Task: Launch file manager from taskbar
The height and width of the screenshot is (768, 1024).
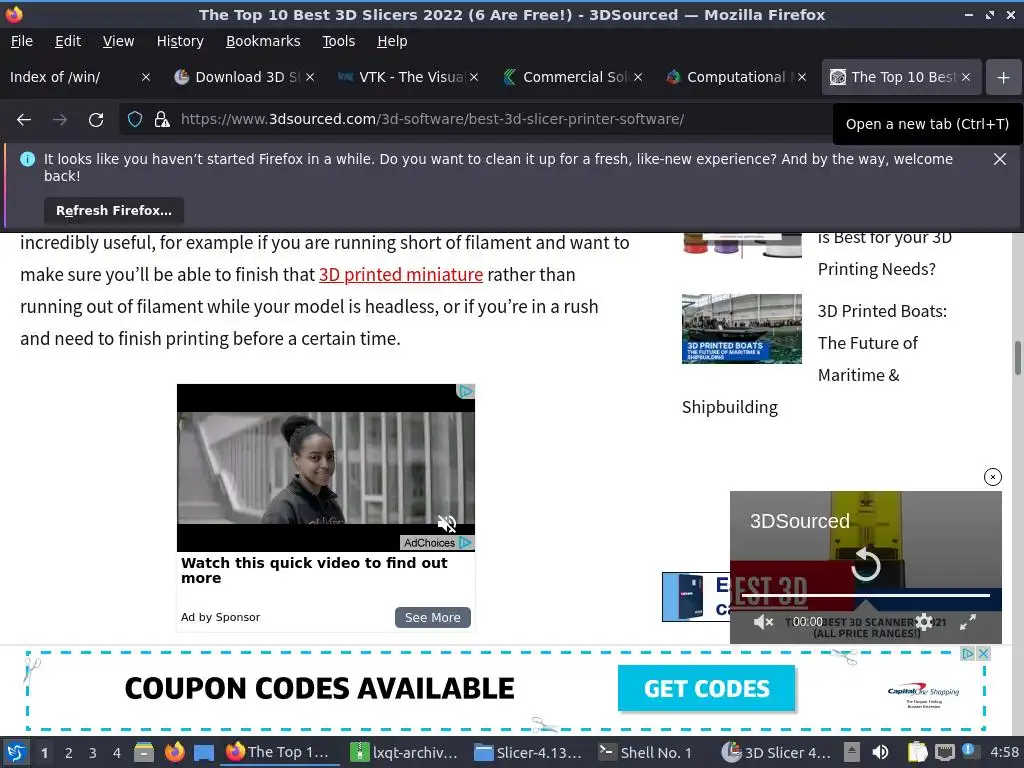Action: [x=144, y=752]
